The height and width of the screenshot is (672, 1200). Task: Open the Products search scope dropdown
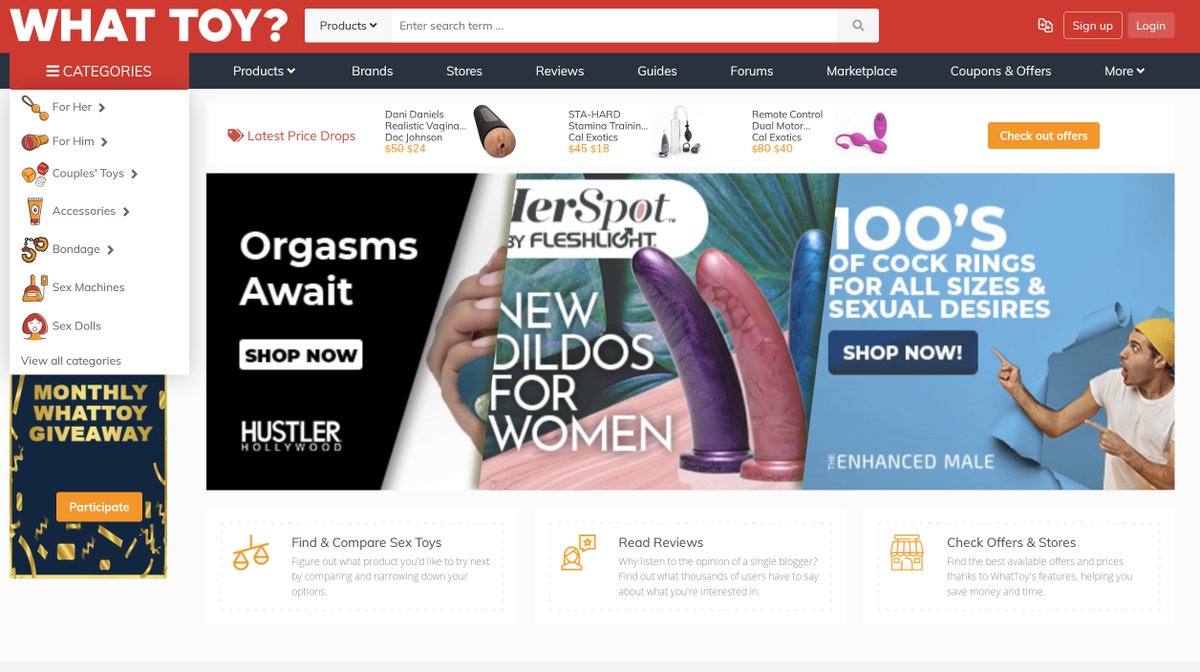pyautogui.click(x=348, y=26)
